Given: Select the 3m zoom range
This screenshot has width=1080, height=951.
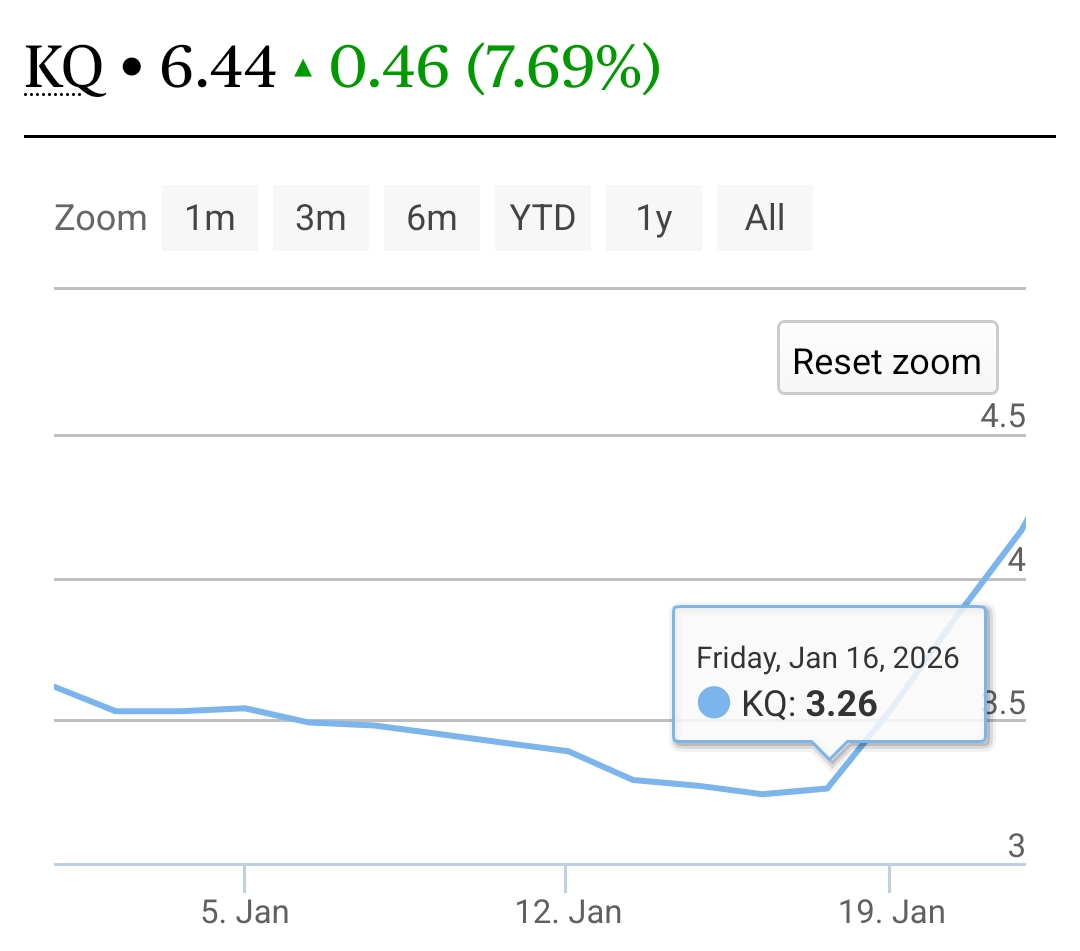Looking at the screenshot, I should pos(321,218).
